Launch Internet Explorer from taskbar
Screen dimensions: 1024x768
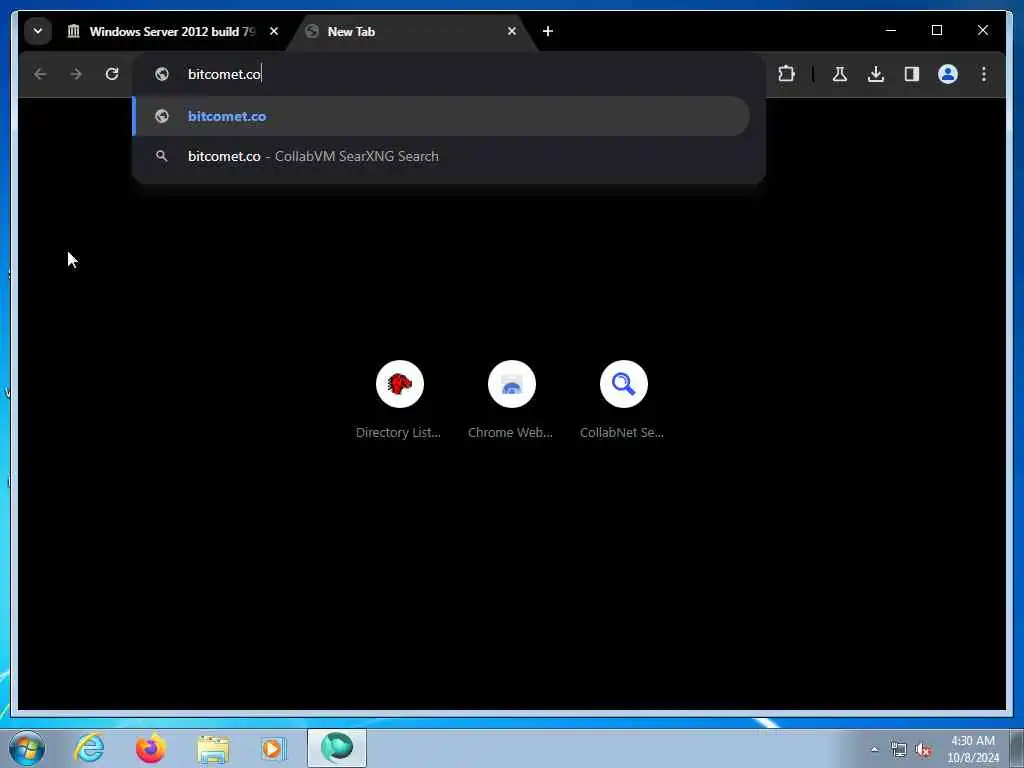click(89, 748)
